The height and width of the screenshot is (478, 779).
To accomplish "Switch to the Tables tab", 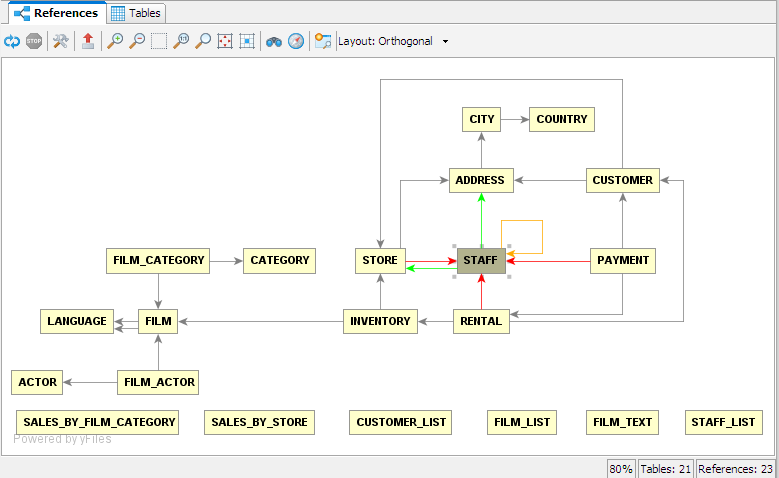I will click(x=136, y=13).
